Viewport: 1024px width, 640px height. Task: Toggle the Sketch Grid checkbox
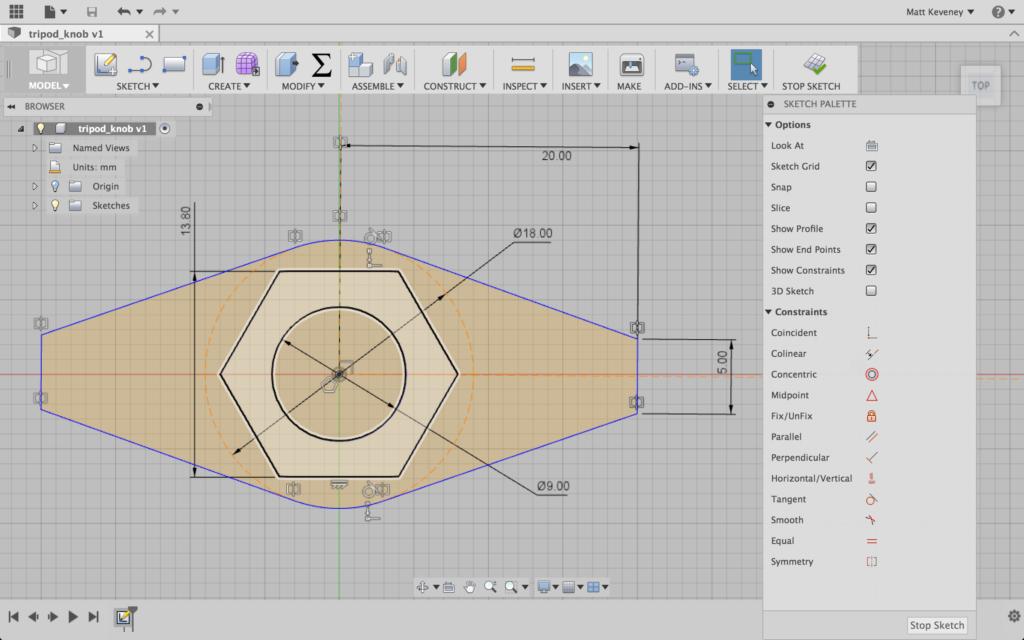coord(871,167)
